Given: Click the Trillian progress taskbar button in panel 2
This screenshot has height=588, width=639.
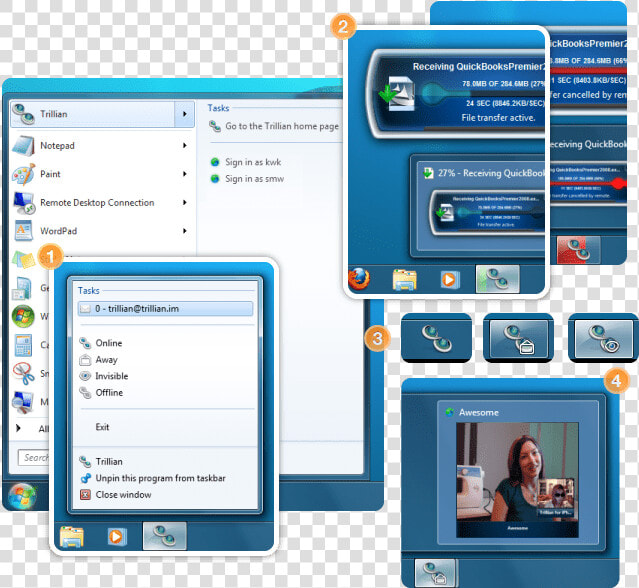Looking at the screenshot, I should [x=498, y=279].
